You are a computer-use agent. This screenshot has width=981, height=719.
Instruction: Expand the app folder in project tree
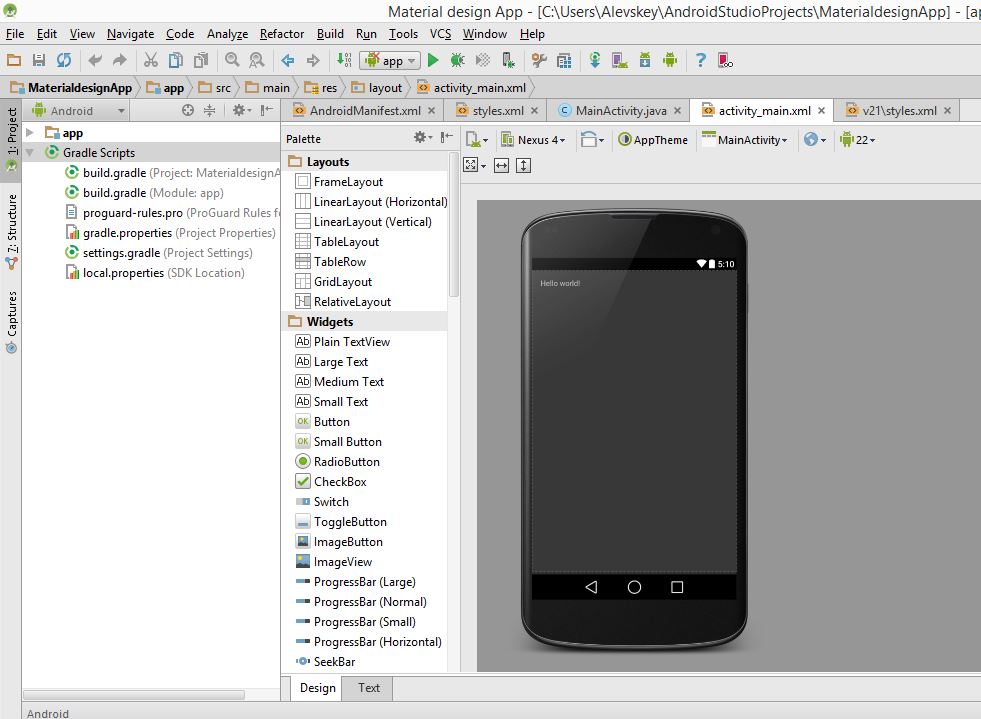pyautogui.click(x=30, y=133)
